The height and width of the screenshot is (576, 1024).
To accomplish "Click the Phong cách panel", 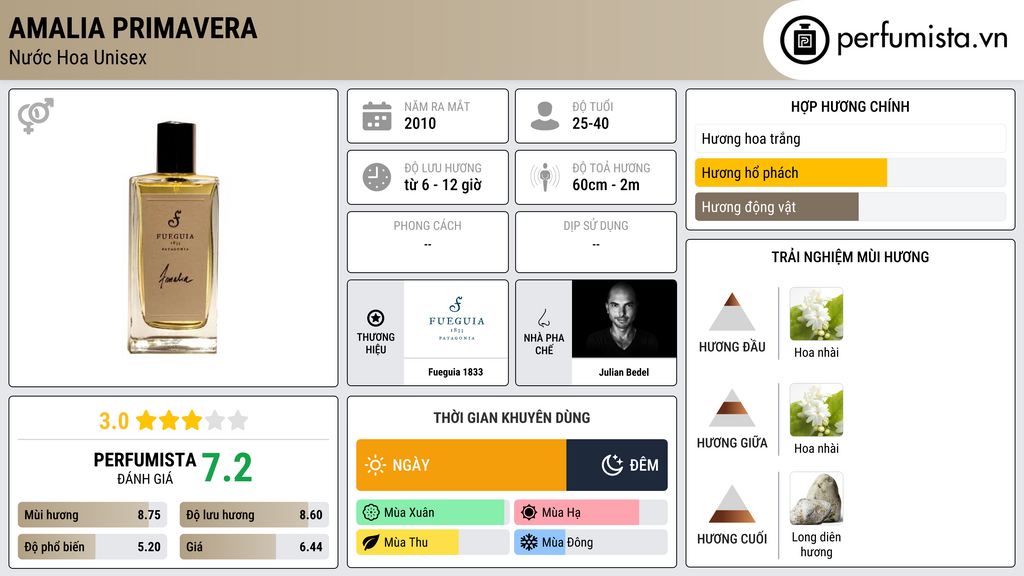I will coord(428,242).
